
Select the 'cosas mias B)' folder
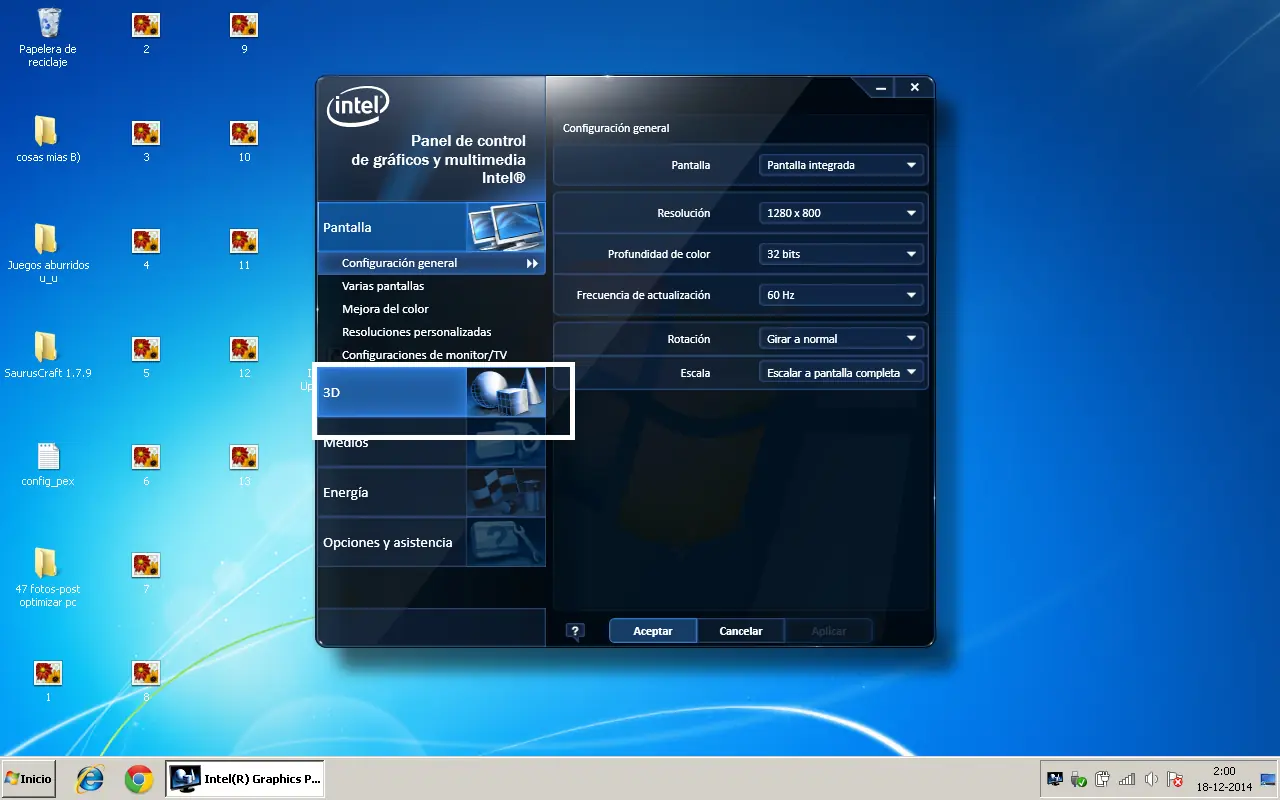tap(48, 140)
